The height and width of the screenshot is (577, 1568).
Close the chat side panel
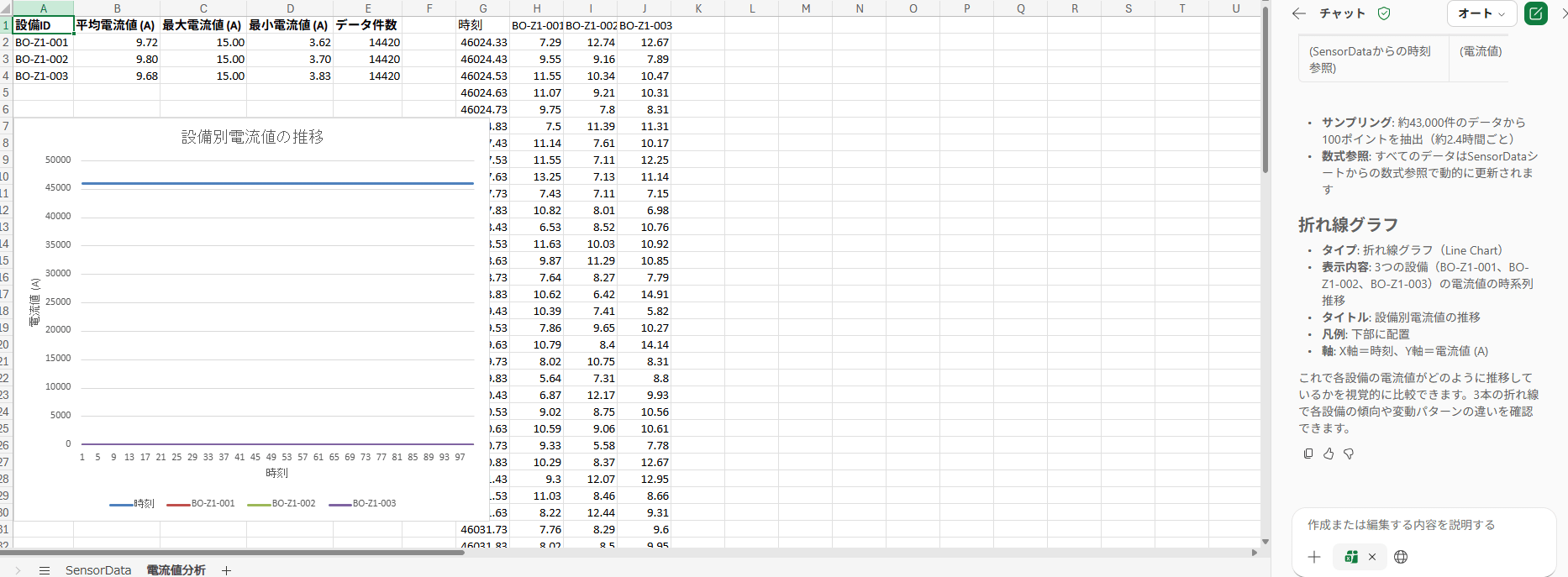tap(1564, 13)
